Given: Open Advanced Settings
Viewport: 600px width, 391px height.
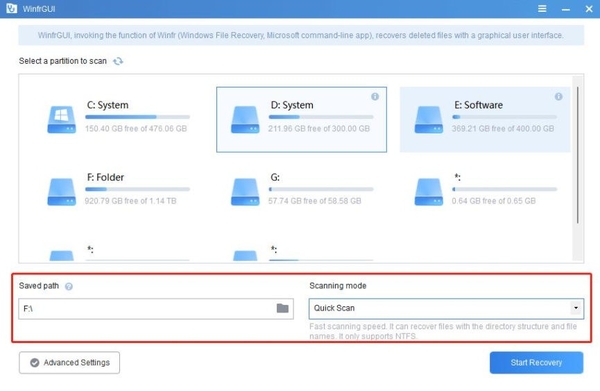Looking at the screenshot, I should tap(69, 363).
